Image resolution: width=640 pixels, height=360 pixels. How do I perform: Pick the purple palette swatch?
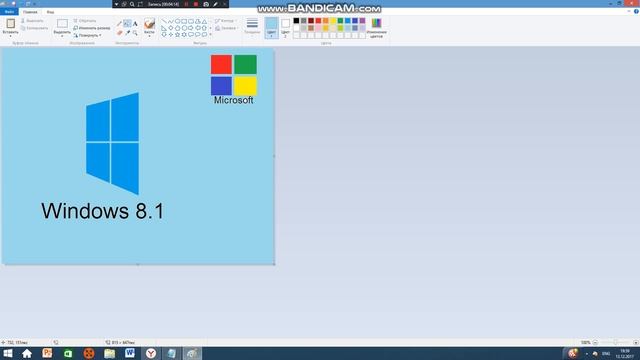[x=362, y=21]
